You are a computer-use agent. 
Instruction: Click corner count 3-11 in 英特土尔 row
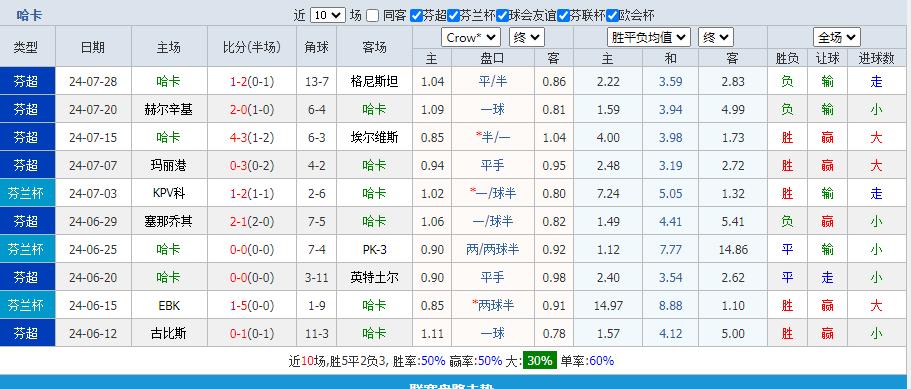[x=317, y=278]
